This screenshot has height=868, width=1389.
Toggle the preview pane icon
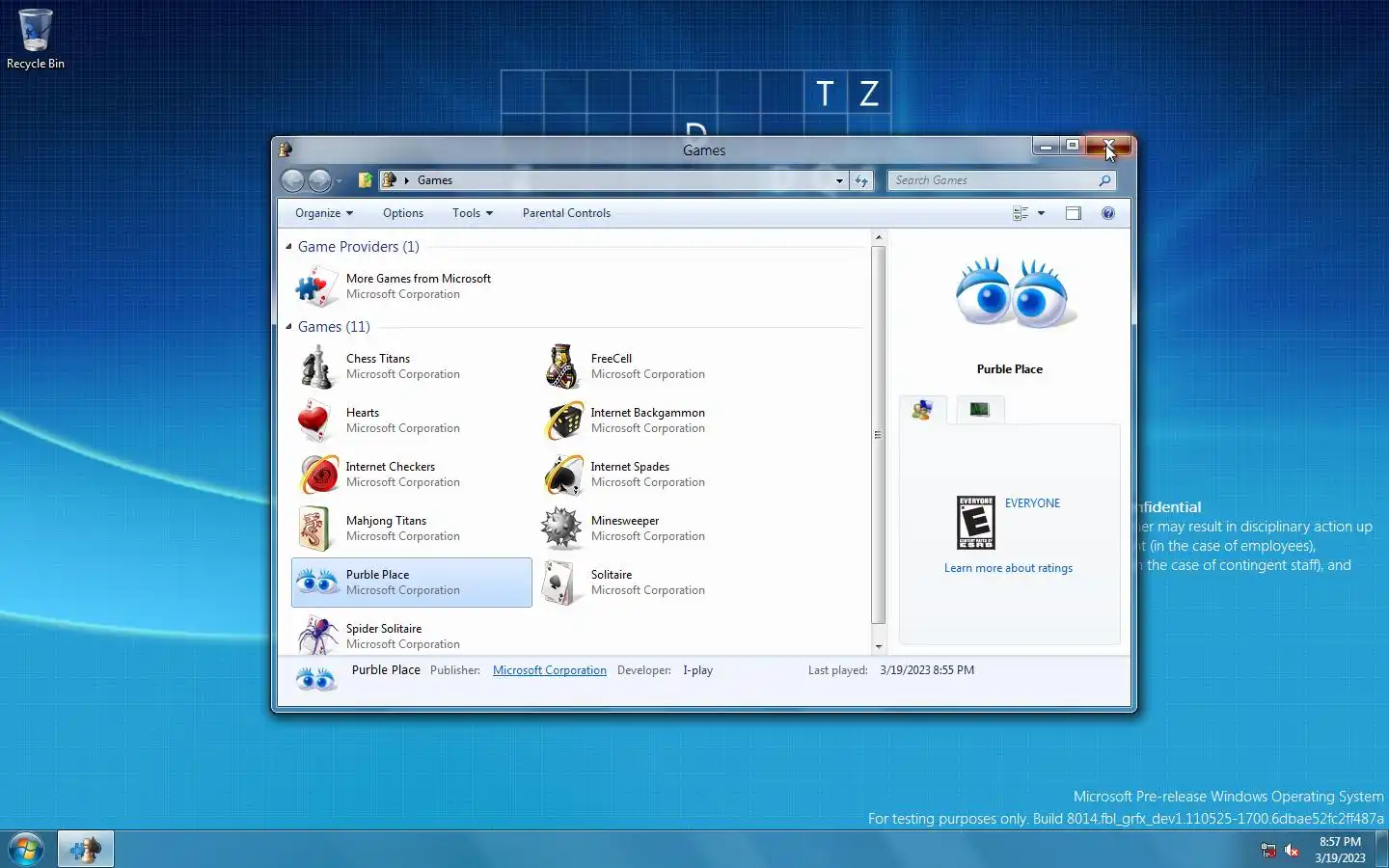pyautogui.click(x=1073, y=213)
